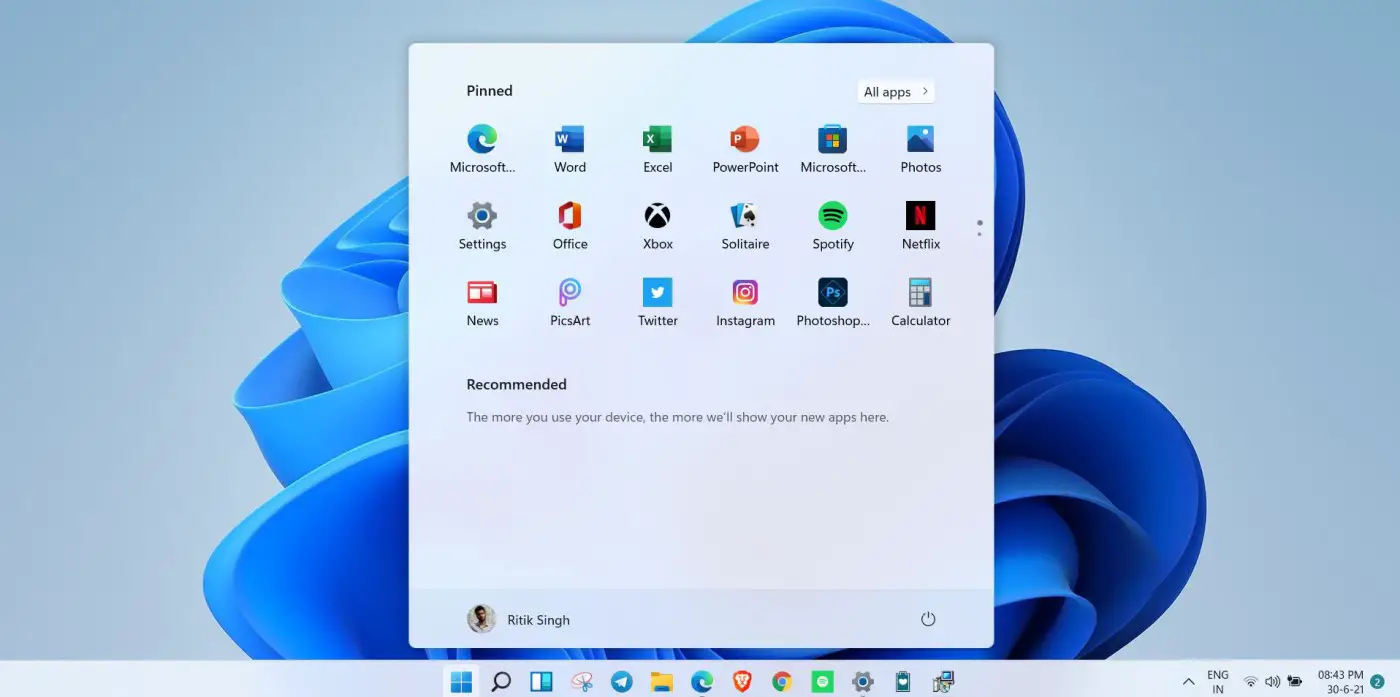
Task: Launch PicsArt from pinned apps
Action: click(x=570, y=303)
